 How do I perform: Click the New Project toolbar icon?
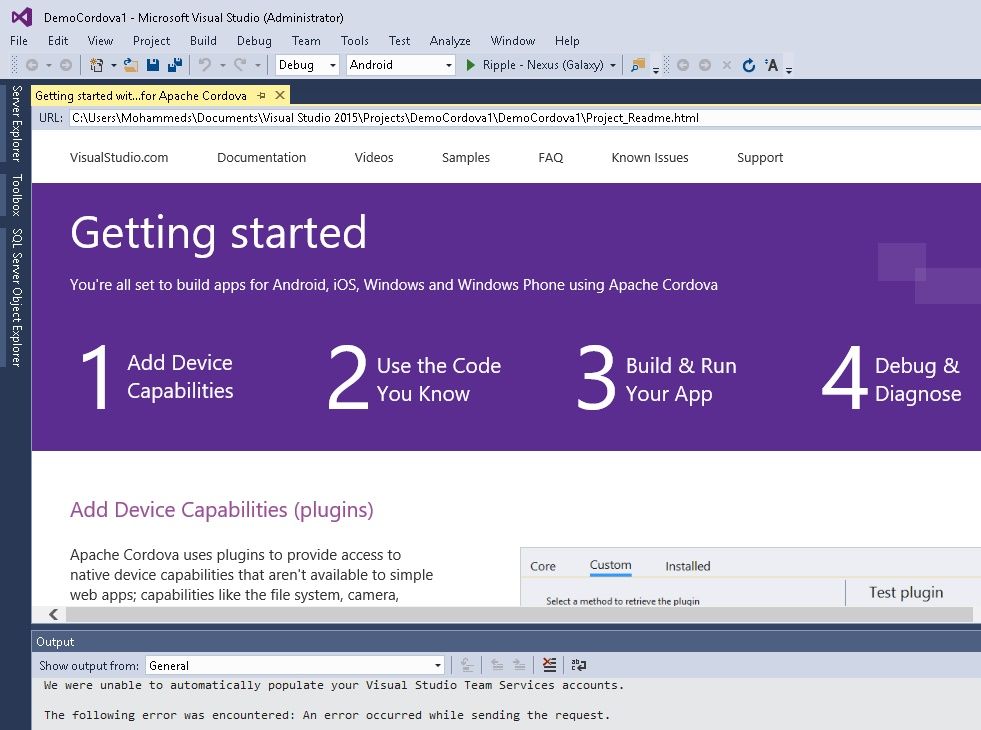pos(97,65)
